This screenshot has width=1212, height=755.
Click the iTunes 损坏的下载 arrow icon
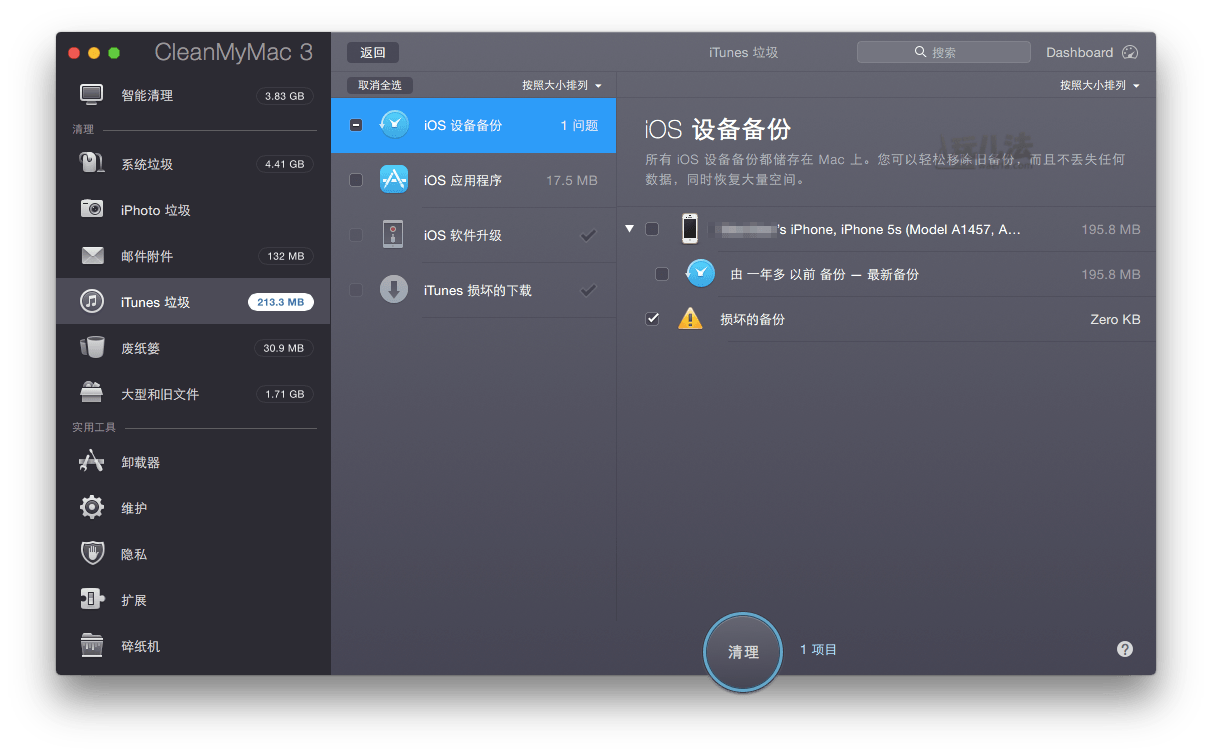tap(394, 289)
